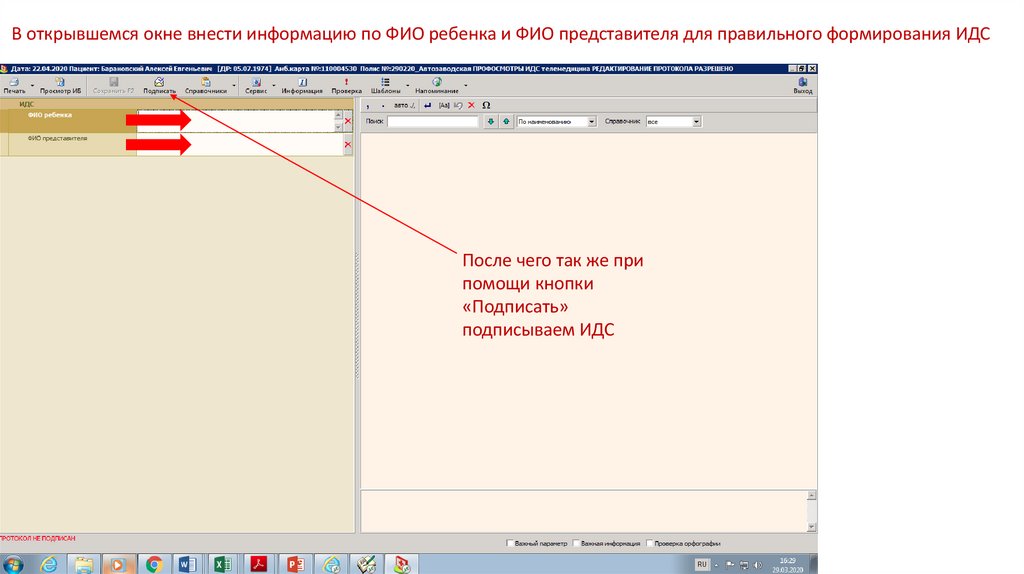Open the Напоминание toolbar item
Image resolution: width=1024 pixels, height=574 pixels.
tap(437, 84)
